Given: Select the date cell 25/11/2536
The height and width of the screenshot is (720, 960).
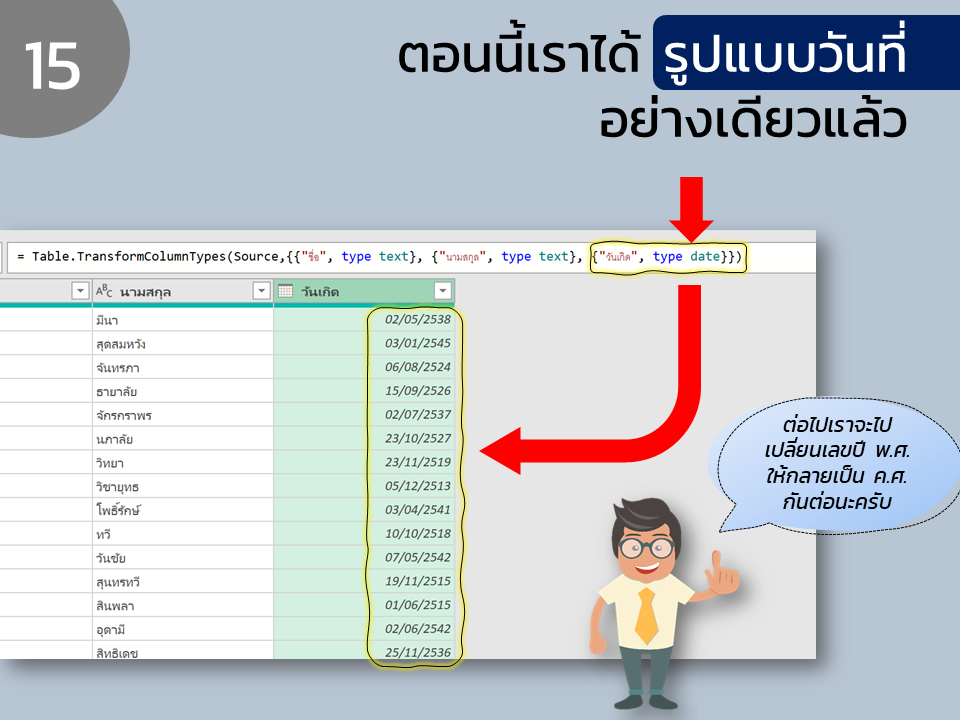Looking at the screenshot, I should (x=364, y=650).
